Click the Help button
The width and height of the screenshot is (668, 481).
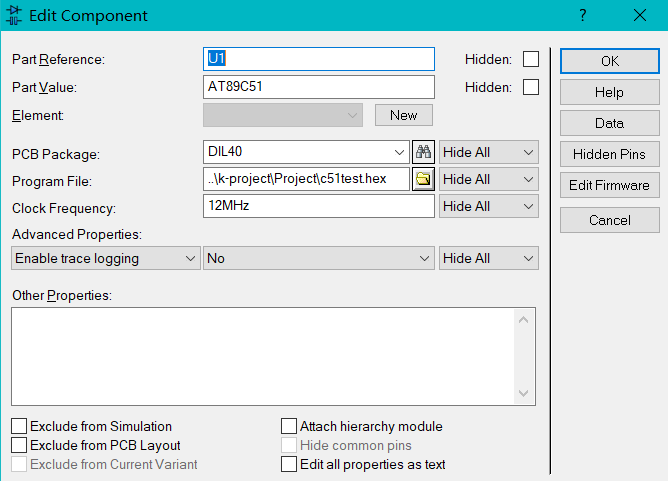610,92
